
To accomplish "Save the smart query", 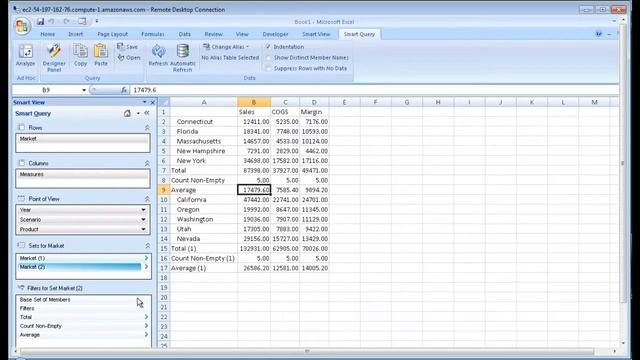I will tap(127, 47).
